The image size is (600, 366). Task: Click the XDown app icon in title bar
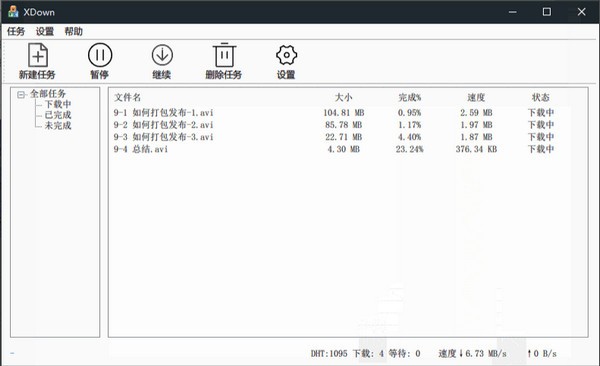(13, 11)
